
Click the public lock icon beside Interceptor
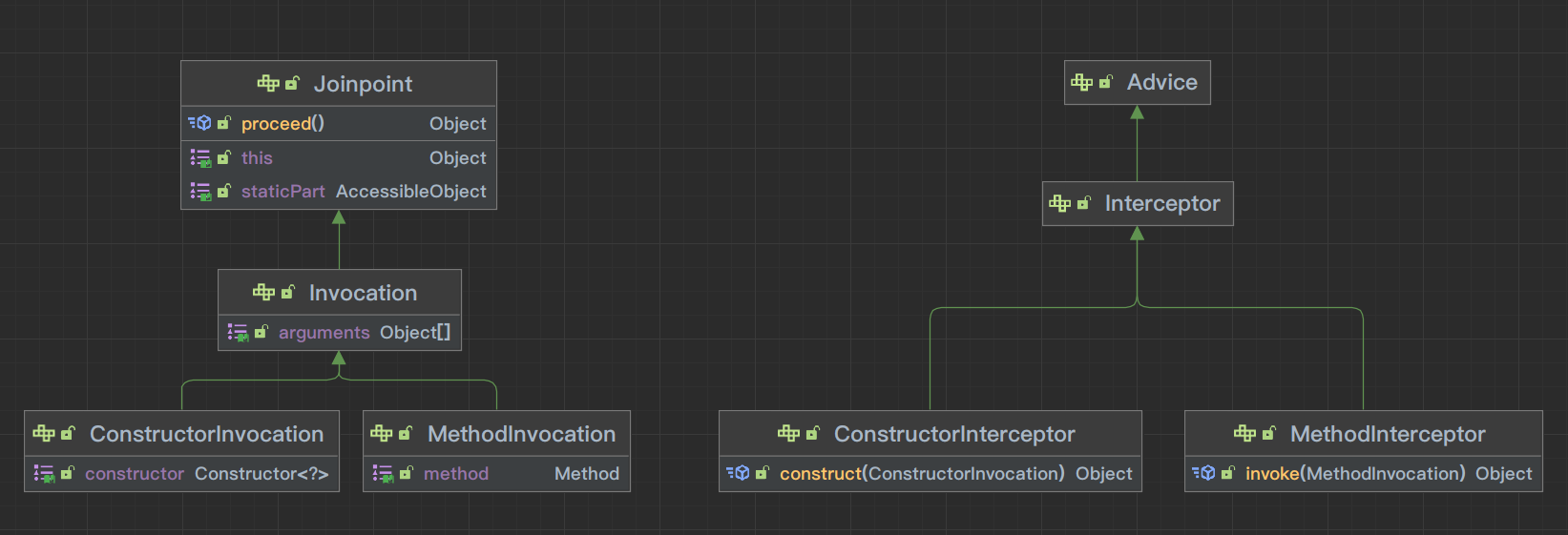(x=1083, y=203)
